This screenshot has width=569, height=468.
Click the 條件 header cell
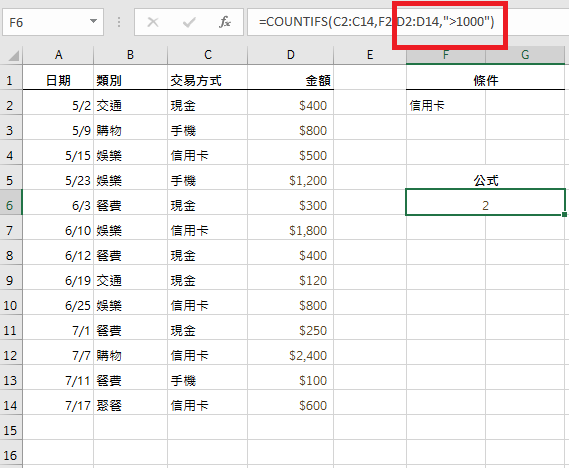[486, 81]
